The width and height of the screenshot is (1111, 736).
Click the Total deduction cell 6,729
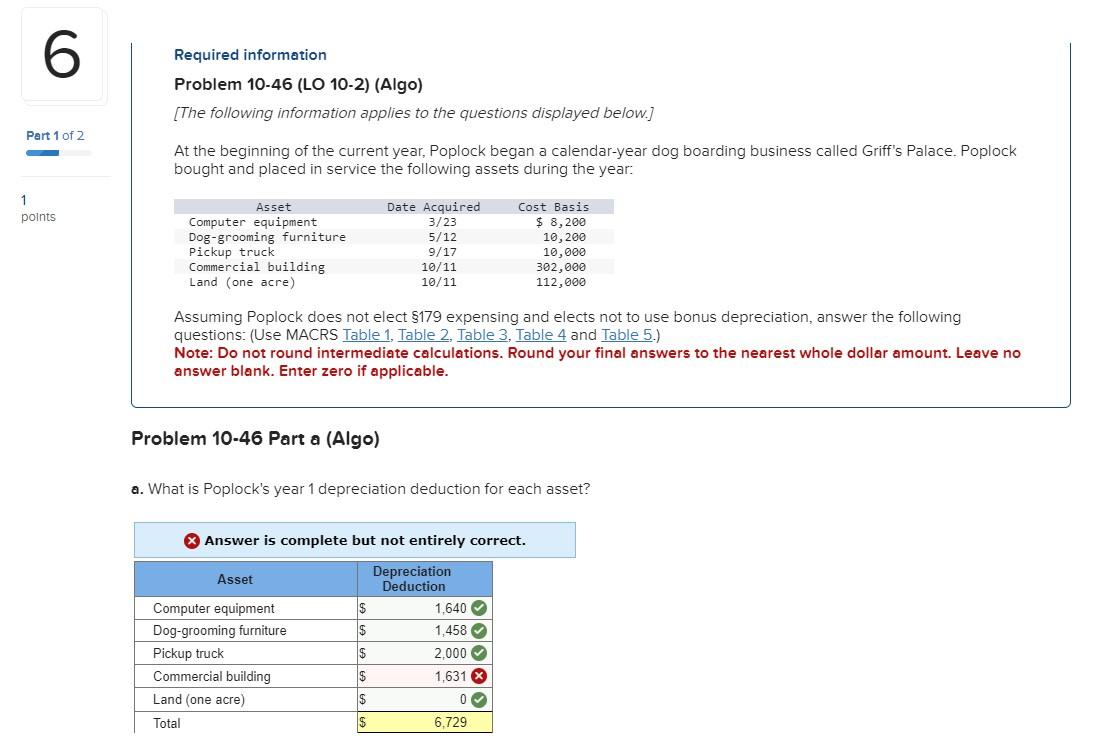point(424,722)
